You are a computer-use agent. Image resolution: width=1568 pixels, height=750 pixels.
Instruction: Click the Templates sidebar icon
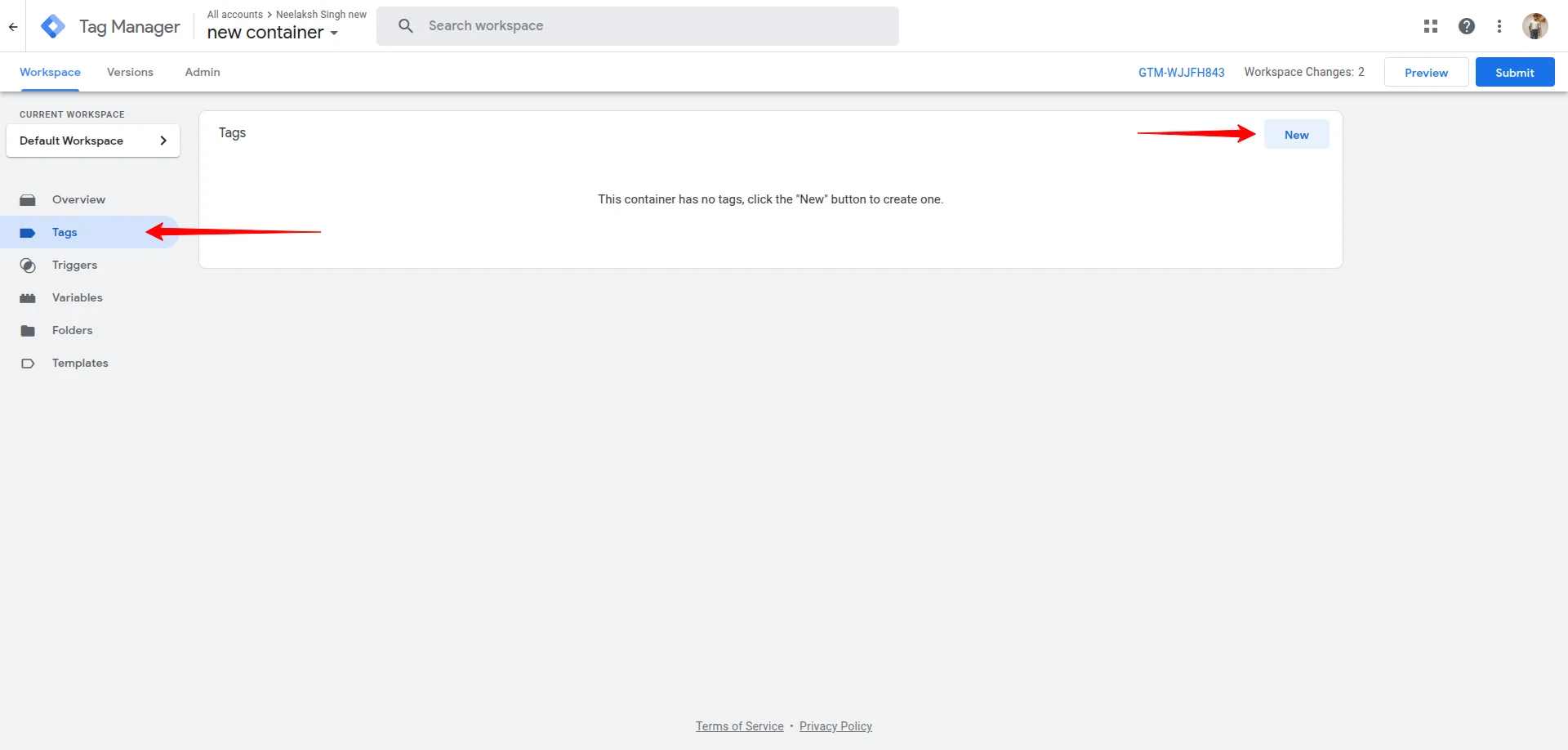coord(28,364)
